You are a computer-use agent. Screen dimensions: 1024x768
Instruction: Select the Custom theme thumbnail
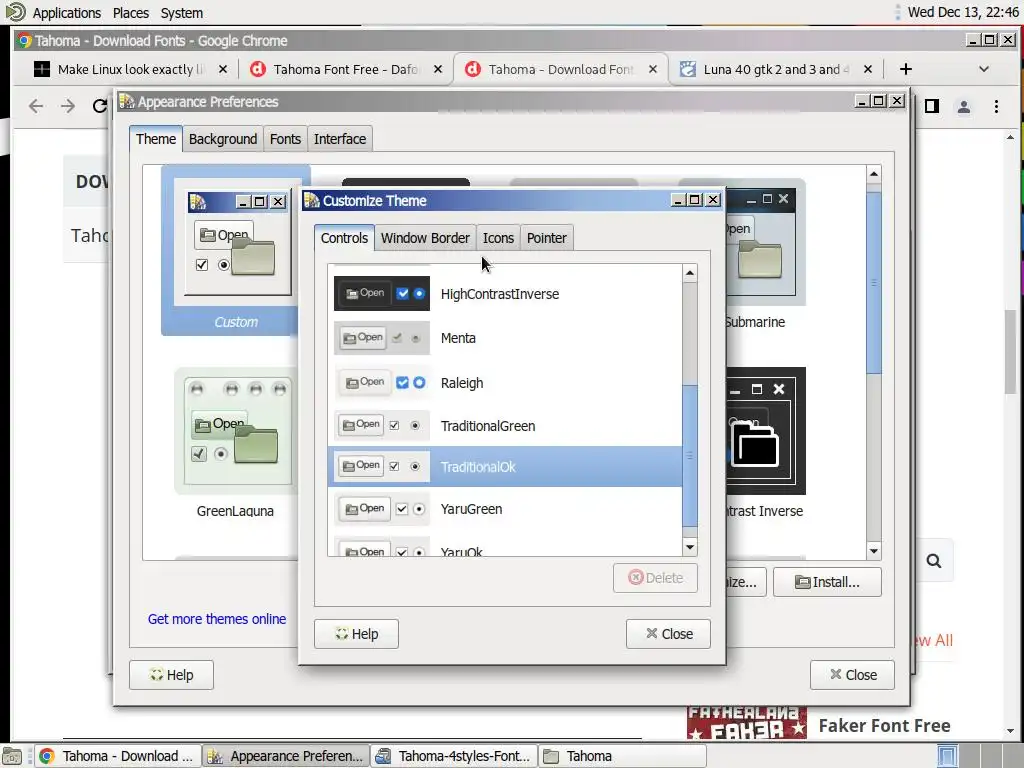pos(236,251)
